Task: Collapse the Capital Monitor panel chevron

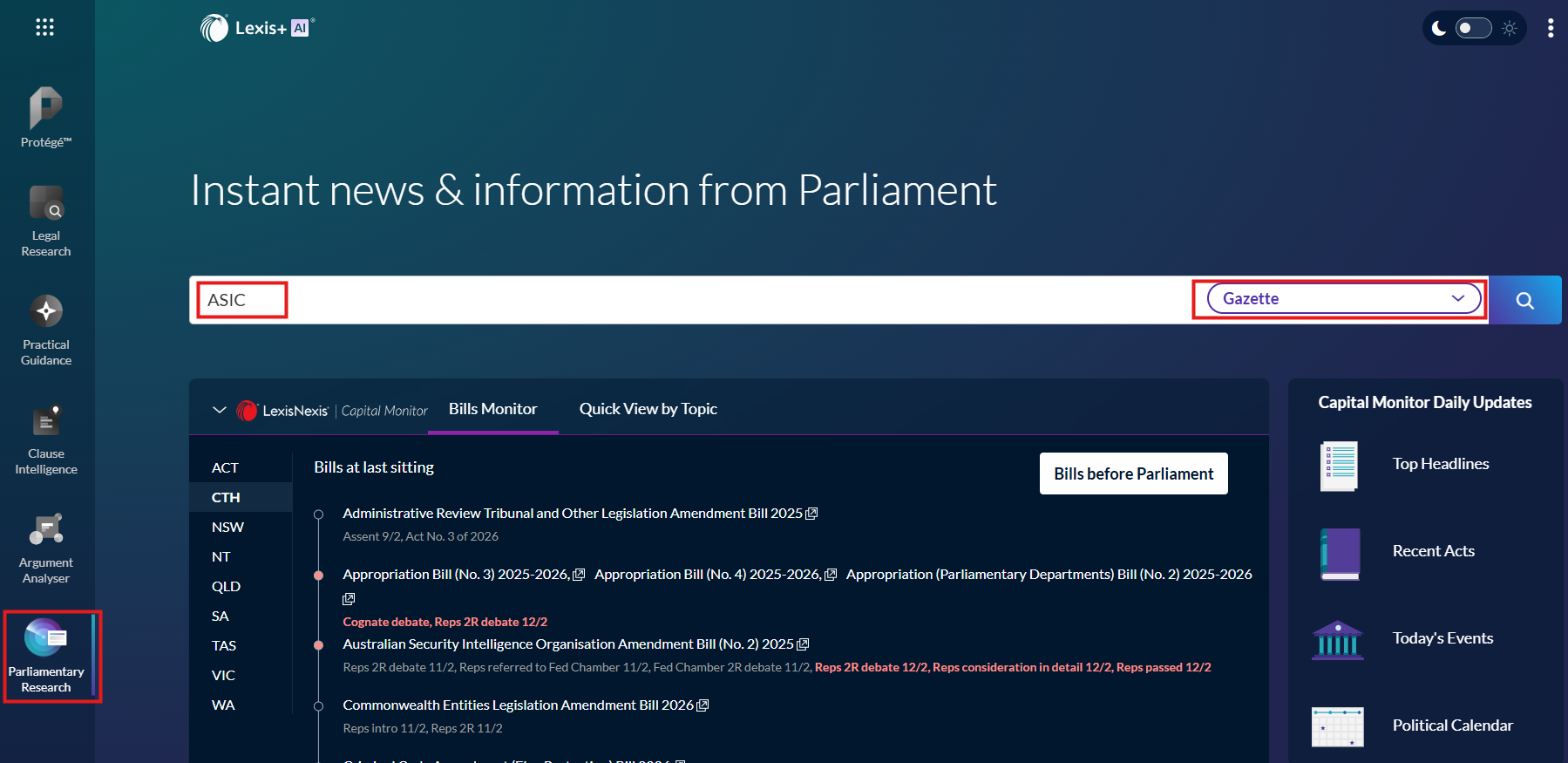Action: pos(220,410)
